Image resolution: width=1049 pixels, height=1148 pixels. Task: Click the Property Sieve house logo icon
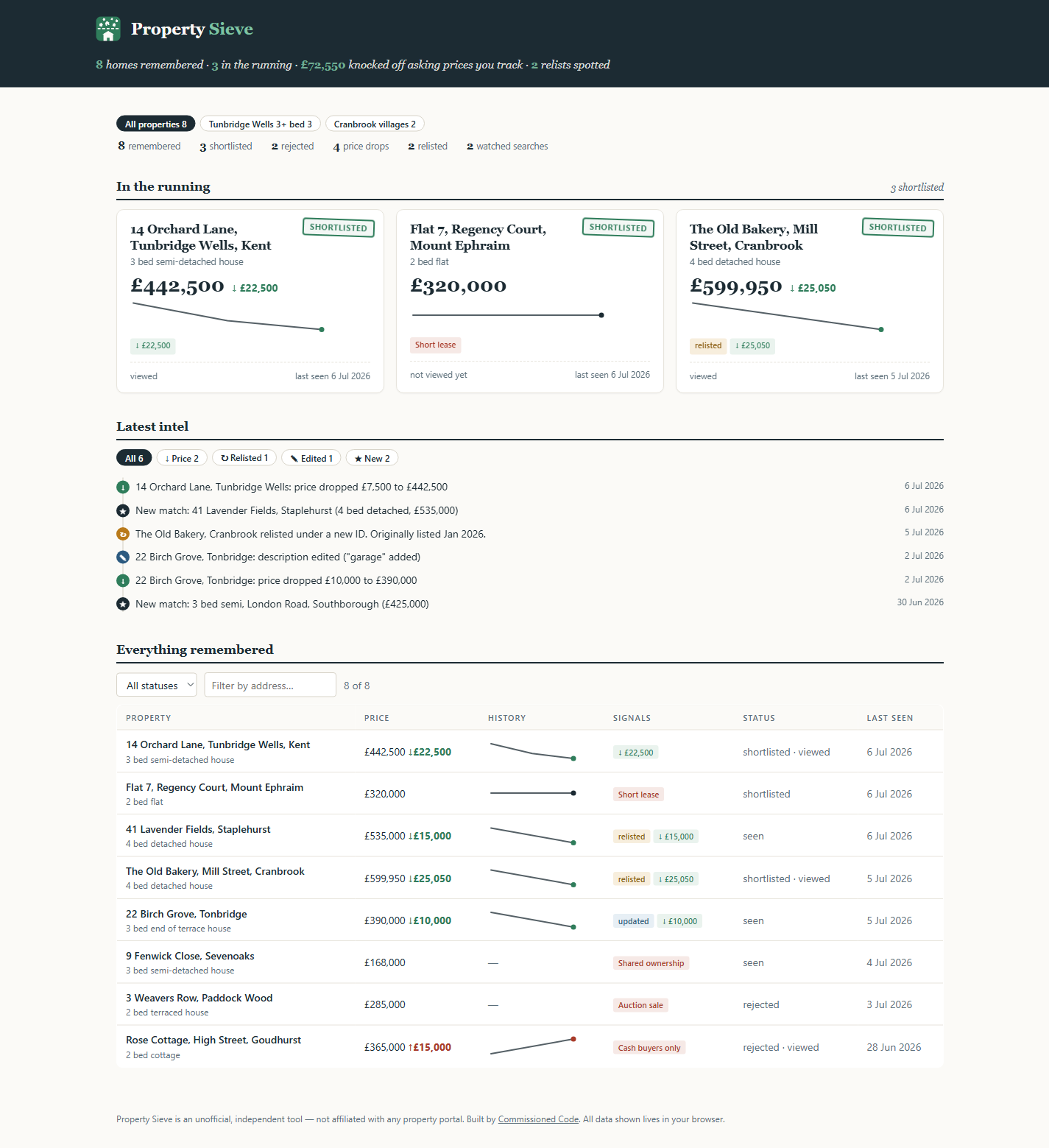tap(108, 29)
